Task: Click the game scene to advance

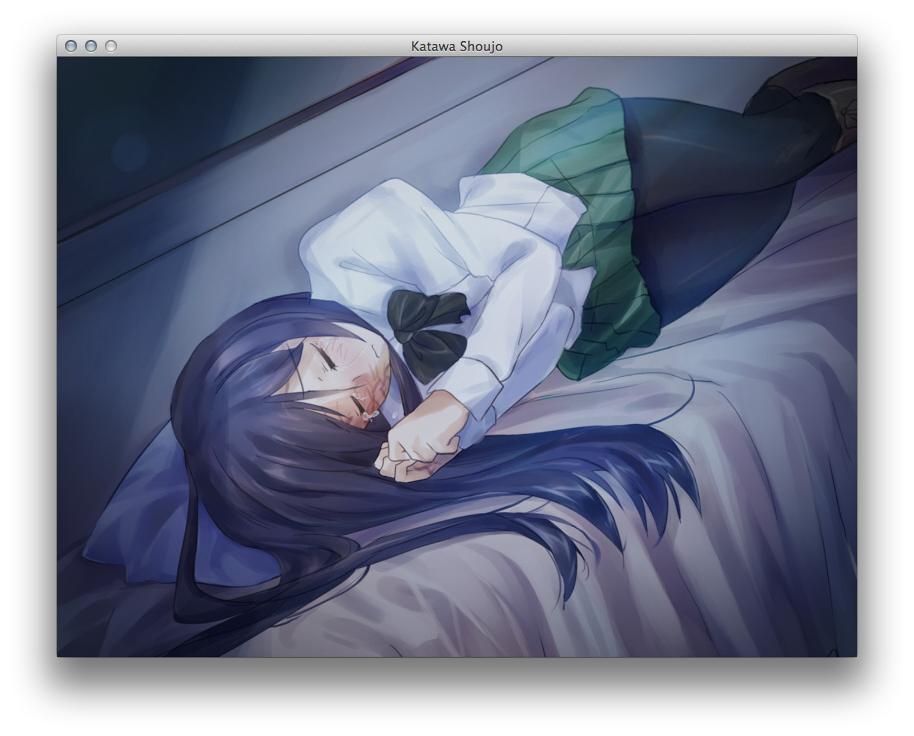Action: [456, 357]
